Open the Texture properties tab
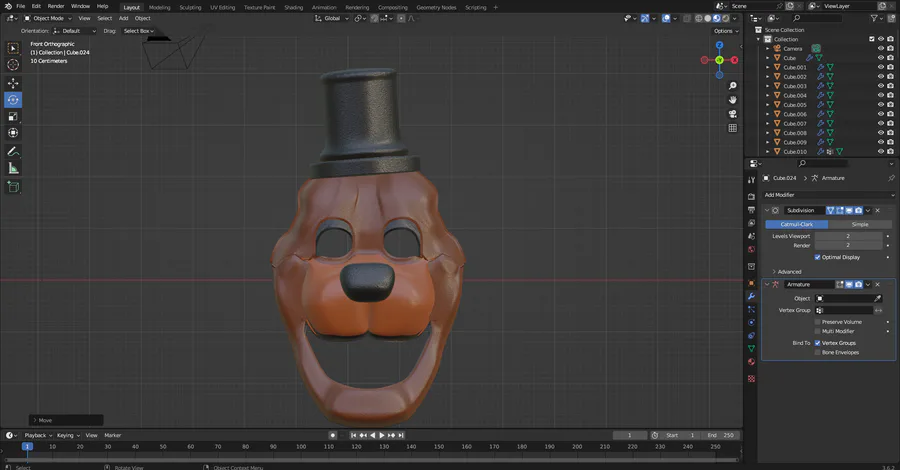The width and height of the screenshot is (900, 470). [x=751, y=379]
